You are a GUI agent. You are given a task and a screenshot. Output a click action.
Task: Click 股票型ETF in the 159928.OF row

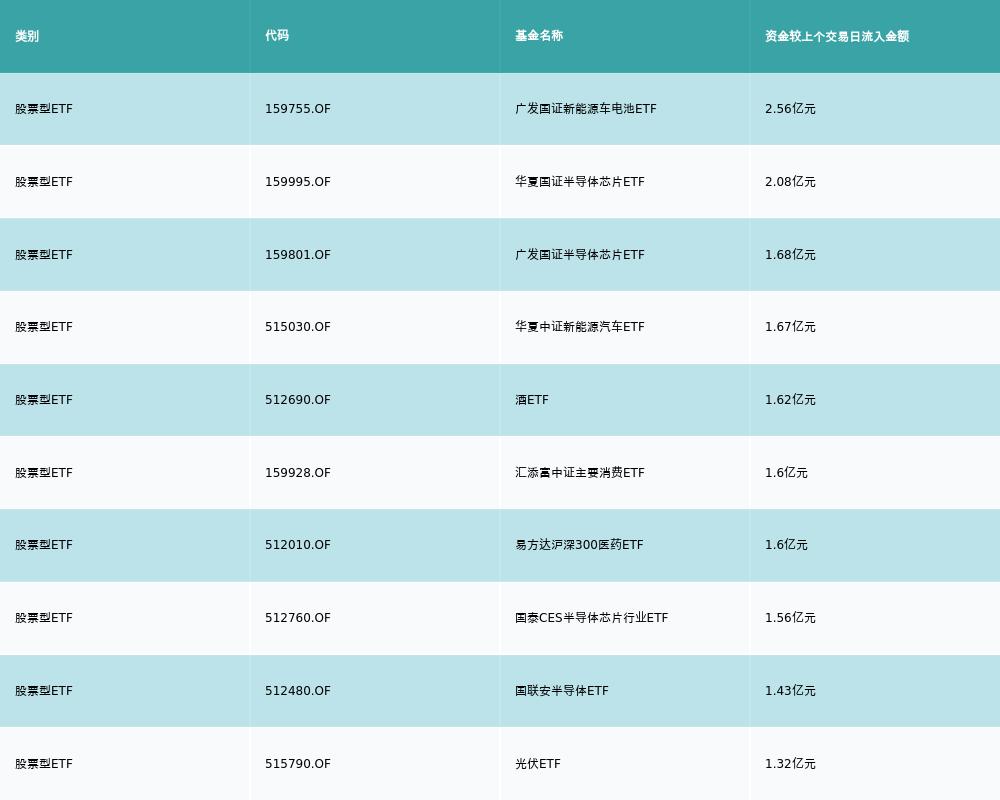point(44,473)
